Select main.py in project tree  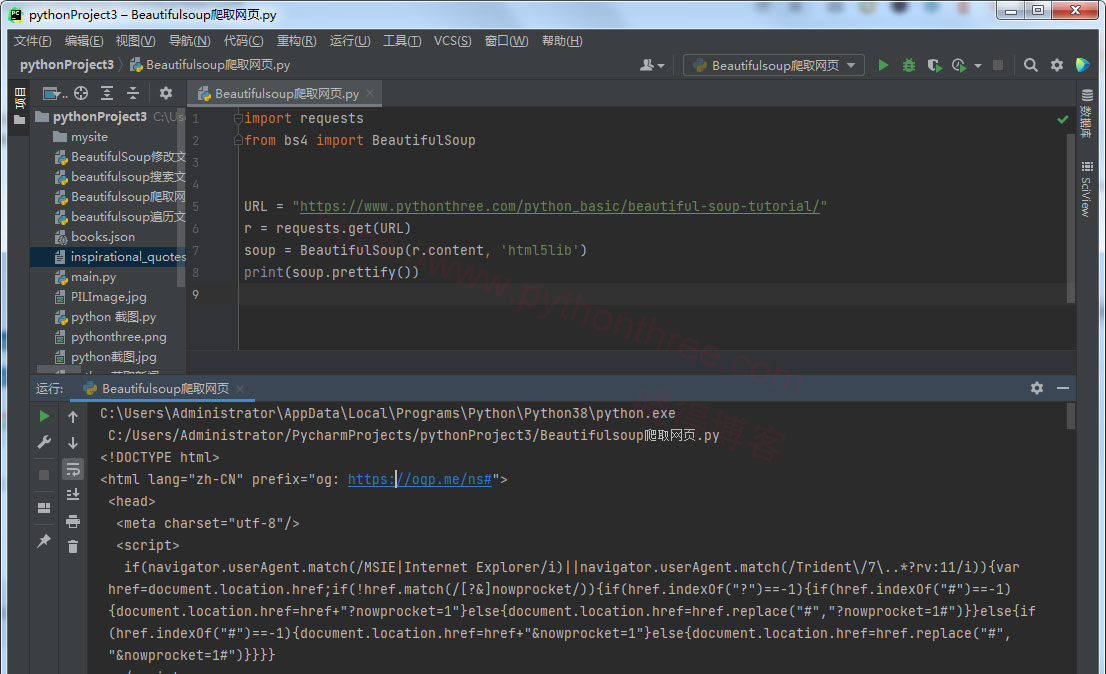93,277
